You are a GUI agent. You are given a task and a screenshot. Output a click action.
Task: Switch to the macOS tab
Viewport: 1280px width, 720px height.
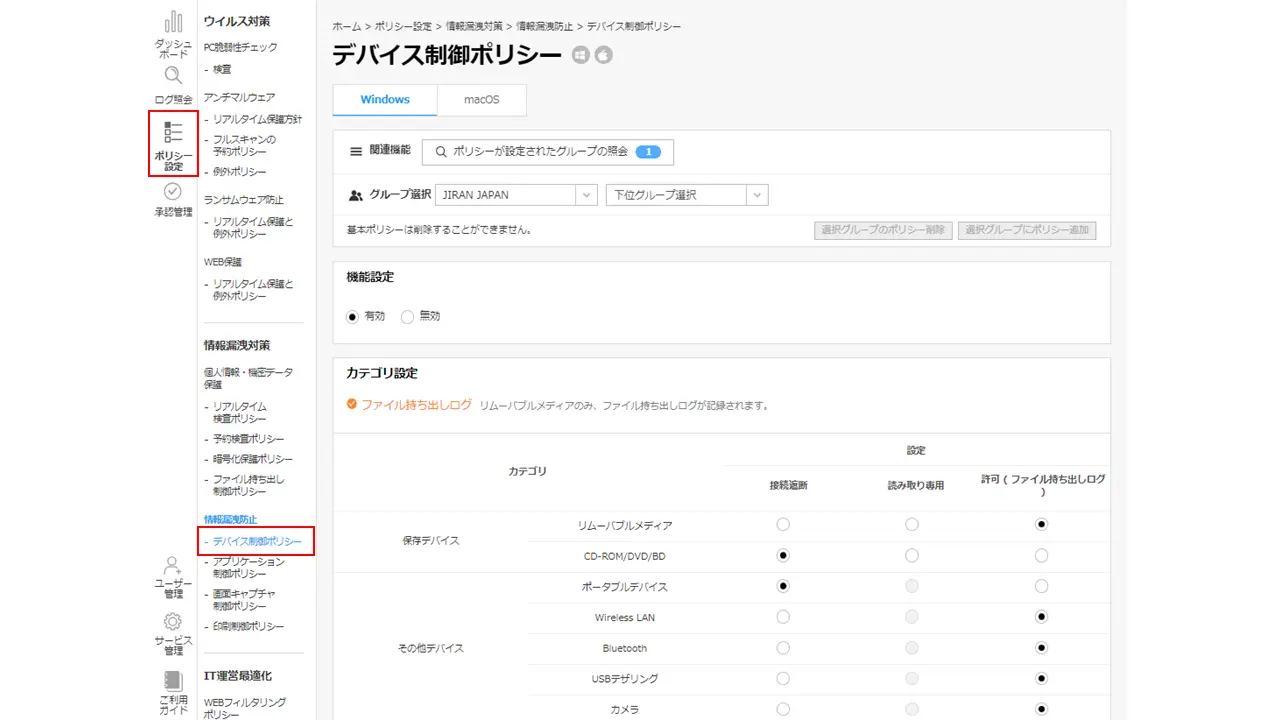(x=481, y=100)
